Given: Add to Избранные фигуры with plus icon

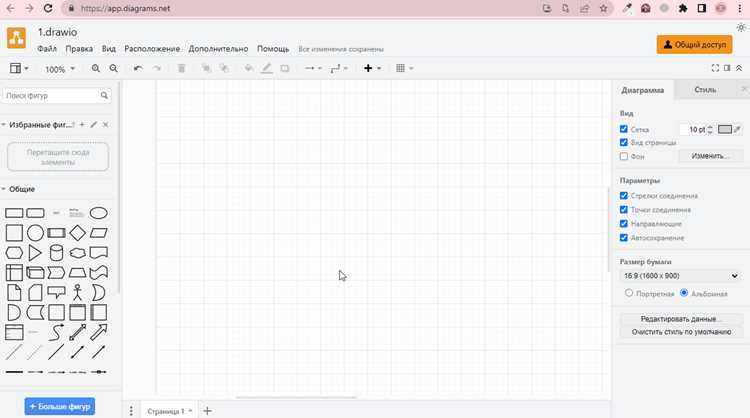Looking at the screenshot, I should (x=82, y=124).
